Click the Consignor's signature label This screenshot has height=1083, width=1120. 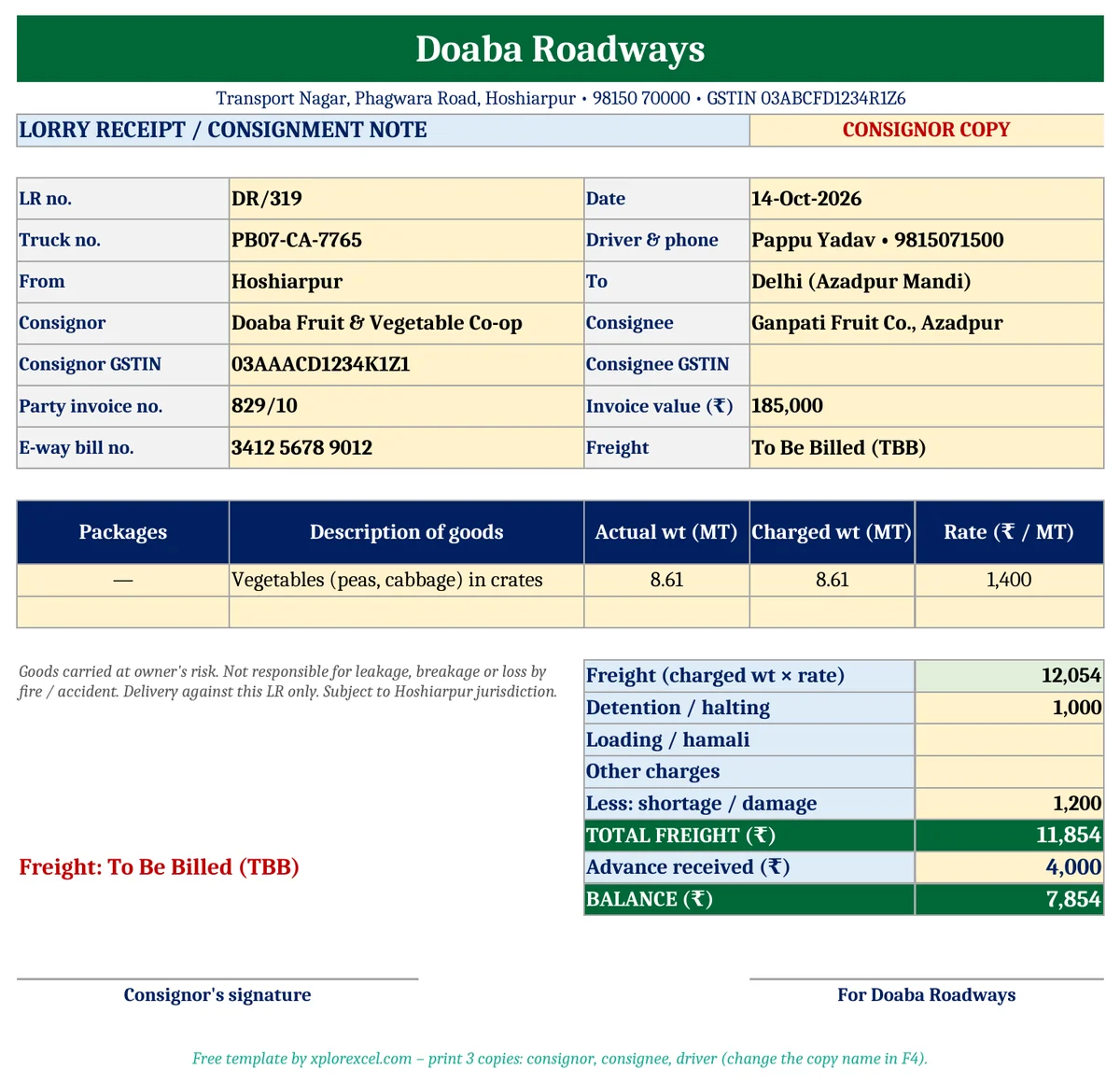(x=217, y=995)
